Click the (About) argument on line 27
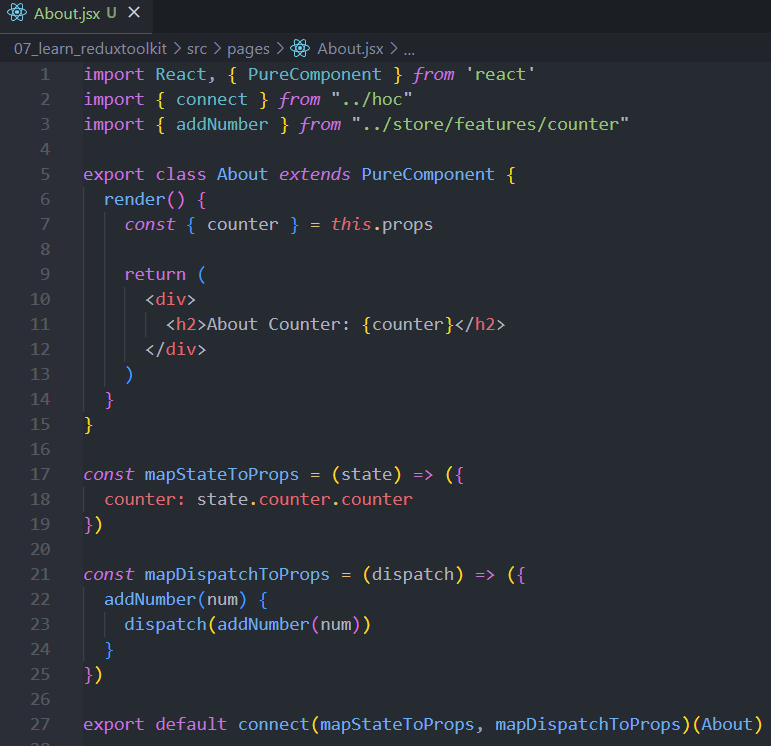 pos(727,724)
